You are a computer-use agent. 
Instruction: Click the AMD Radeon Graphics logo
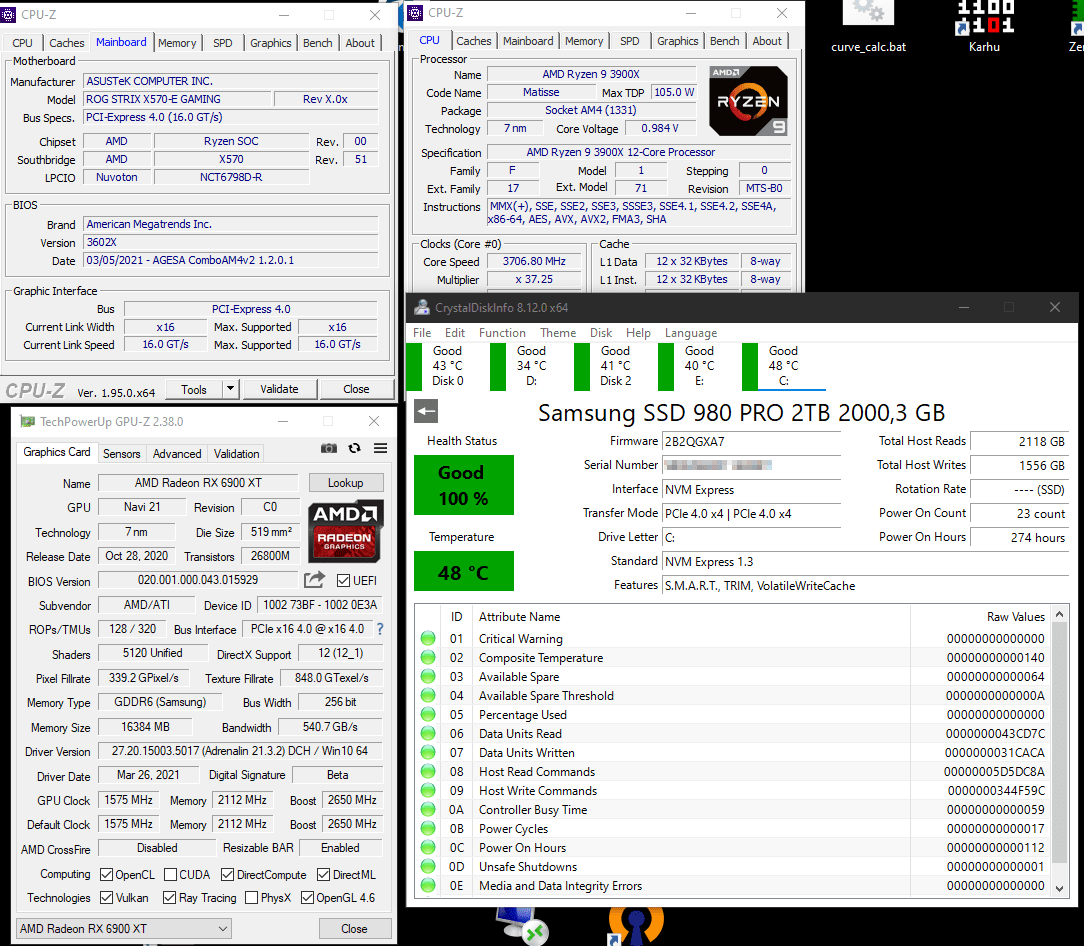point(346,531)
